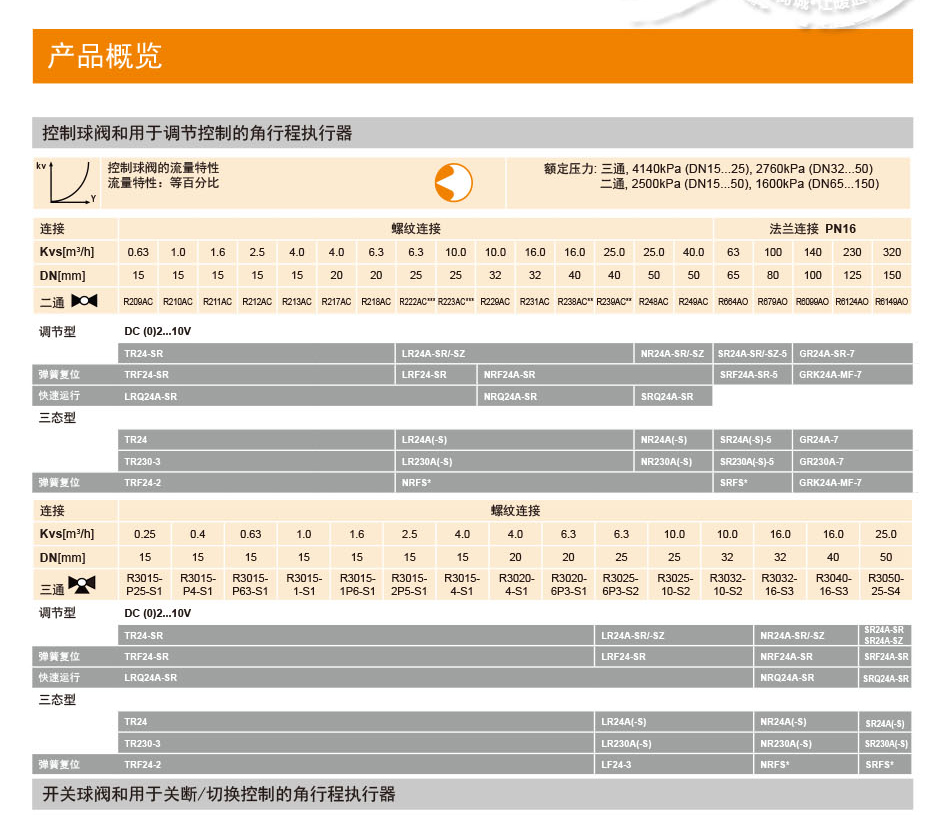Click the 开关球阀和用于关断/切换控制的角行程执行器 section heading
Image resolution: width=940 pixels, height=815 pixels.
click(219, 794)
